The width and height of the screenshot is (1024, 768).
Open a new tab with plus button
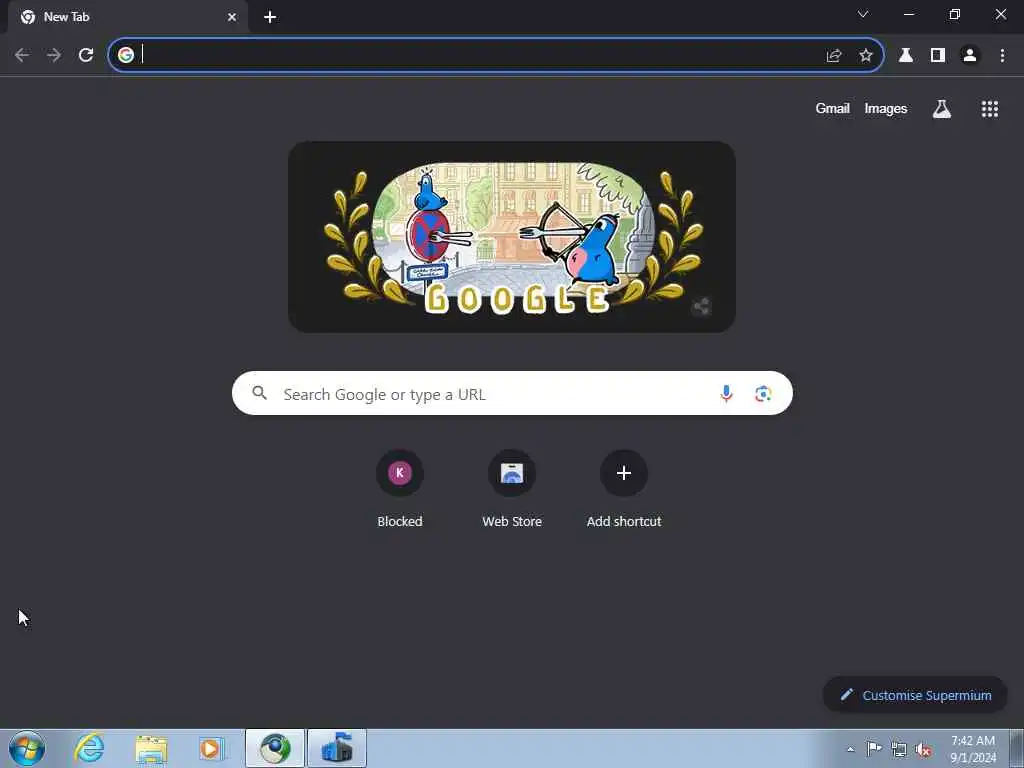coord(270,17)
